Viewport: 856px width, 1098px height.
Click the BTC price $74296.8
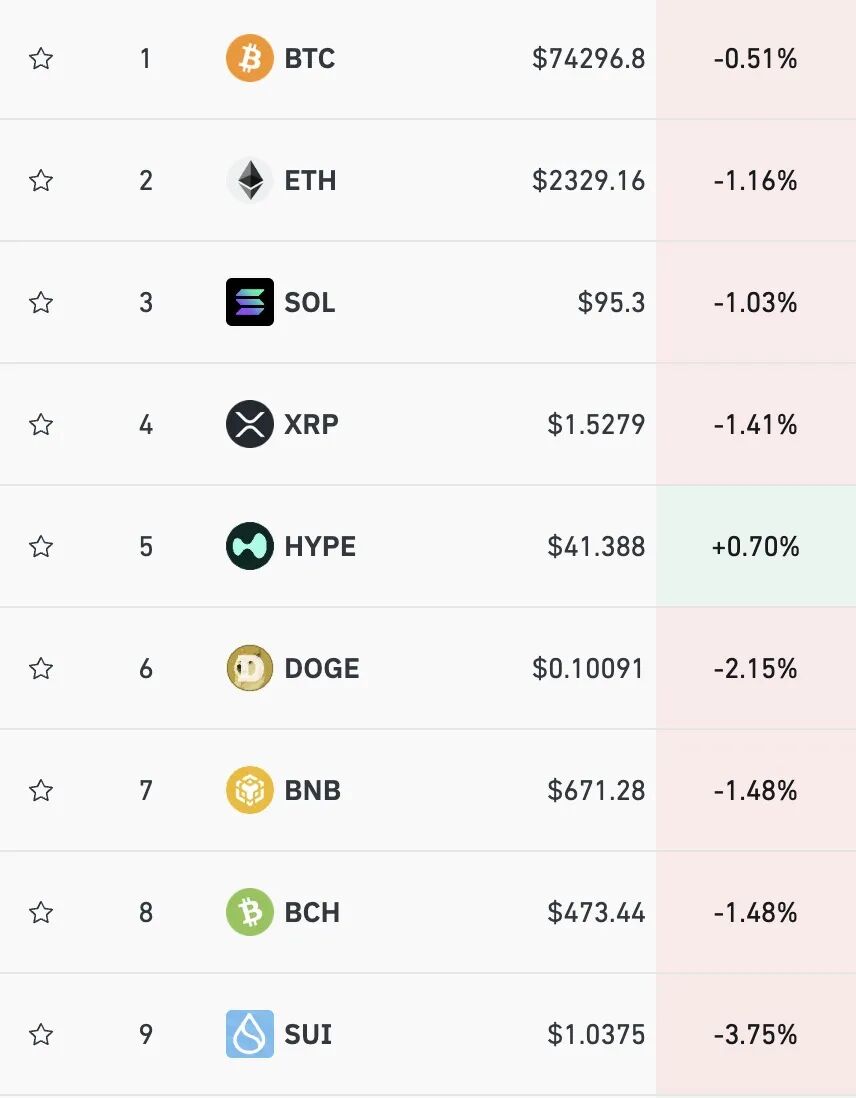coord(588,59)
